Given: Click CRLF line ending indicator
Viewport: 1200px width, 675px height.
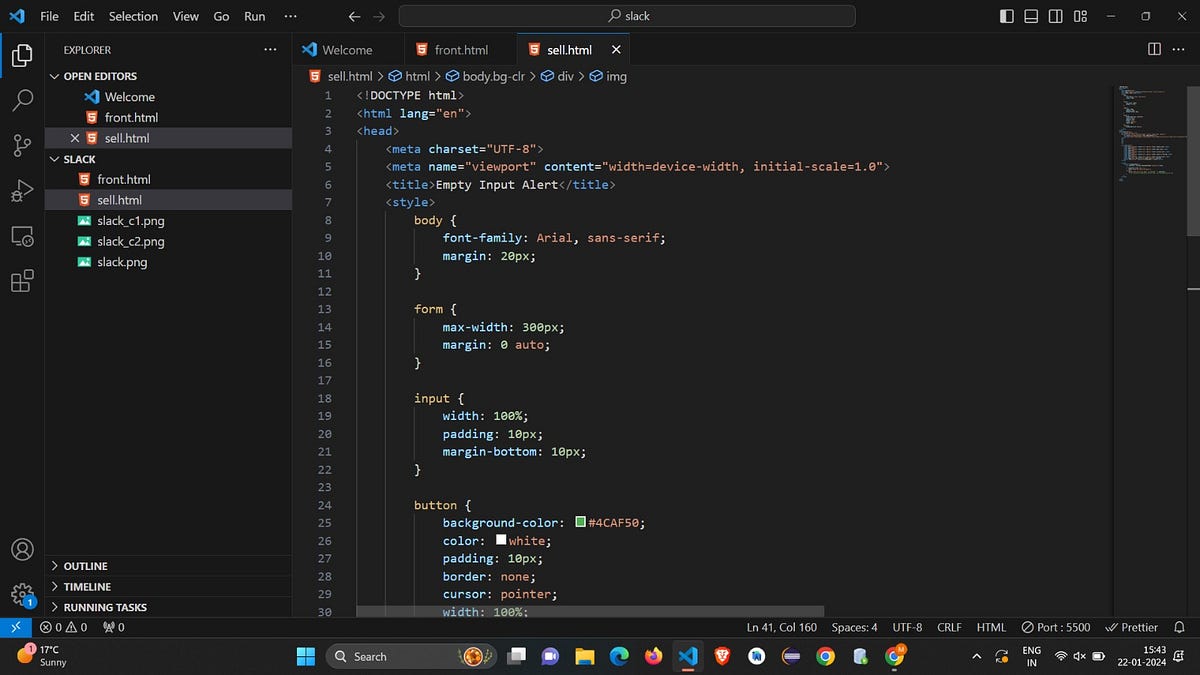Looking at the screenshot, I should point(948,627).
